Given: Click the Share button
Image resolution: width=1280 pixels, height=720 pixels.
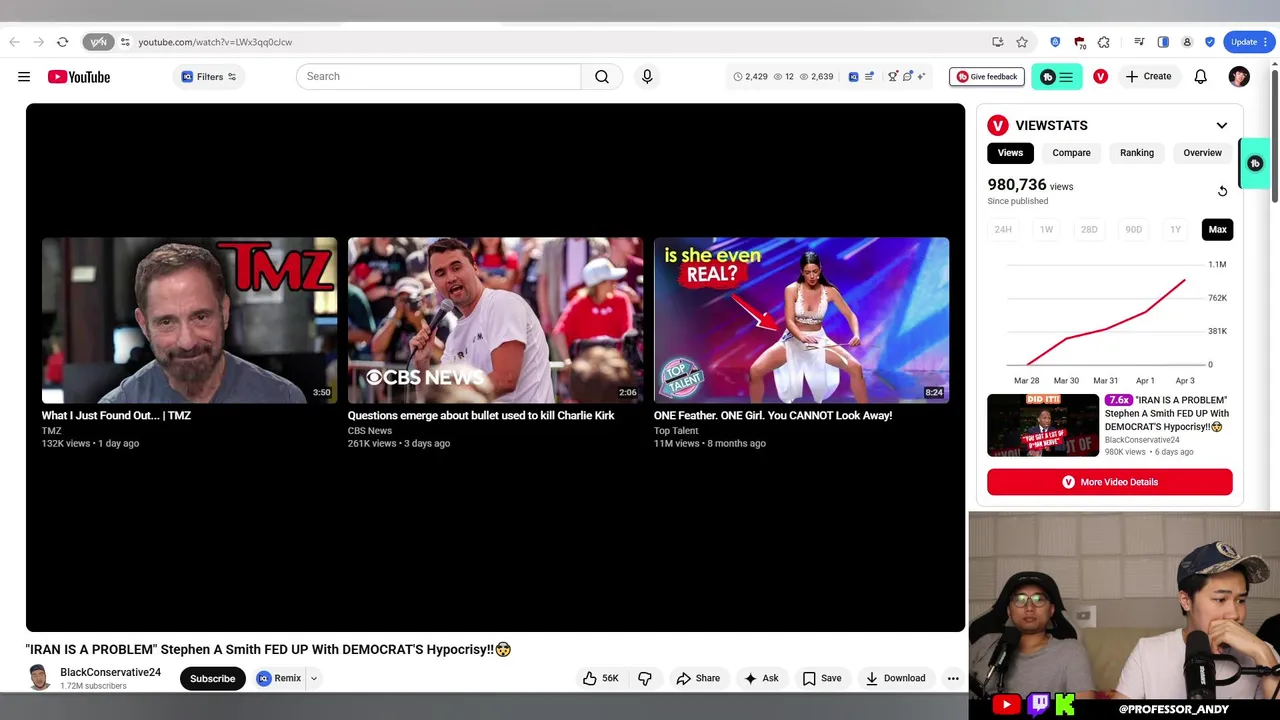Looking at the screenshot, I should point(698,679).
